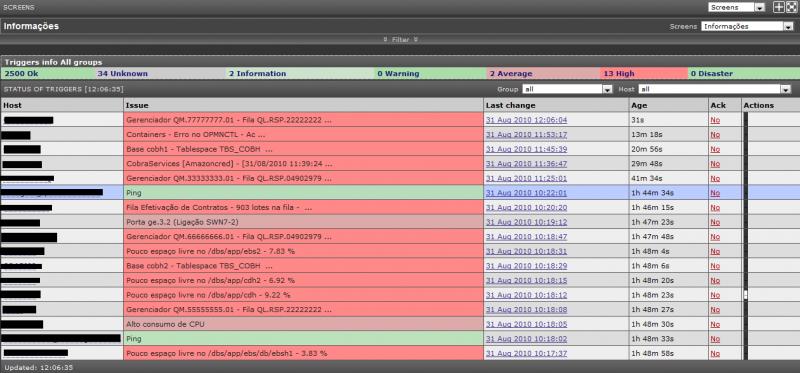Viewport: 800px width, 373px height.
Task: Click the 0 Warning status cell
Action: click(430, 73)
